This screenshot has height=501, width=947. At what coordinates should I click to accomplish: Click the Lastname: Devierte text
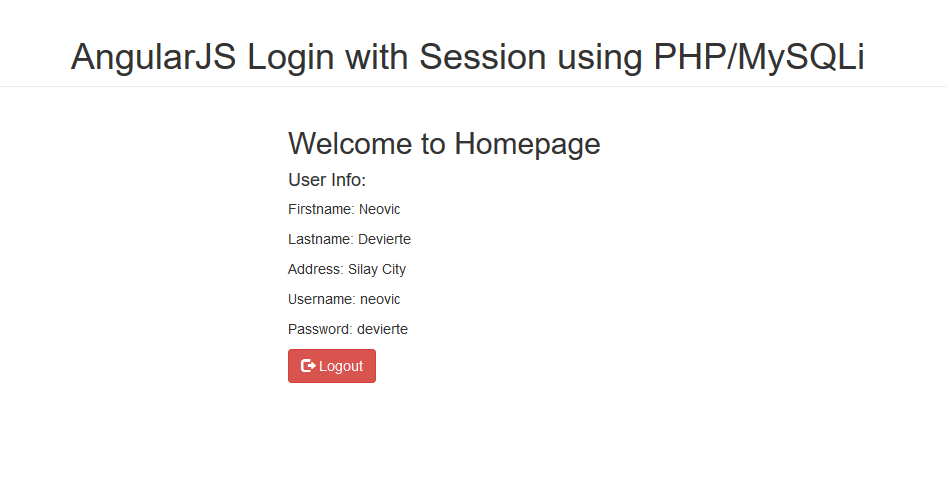coord(349,240)
